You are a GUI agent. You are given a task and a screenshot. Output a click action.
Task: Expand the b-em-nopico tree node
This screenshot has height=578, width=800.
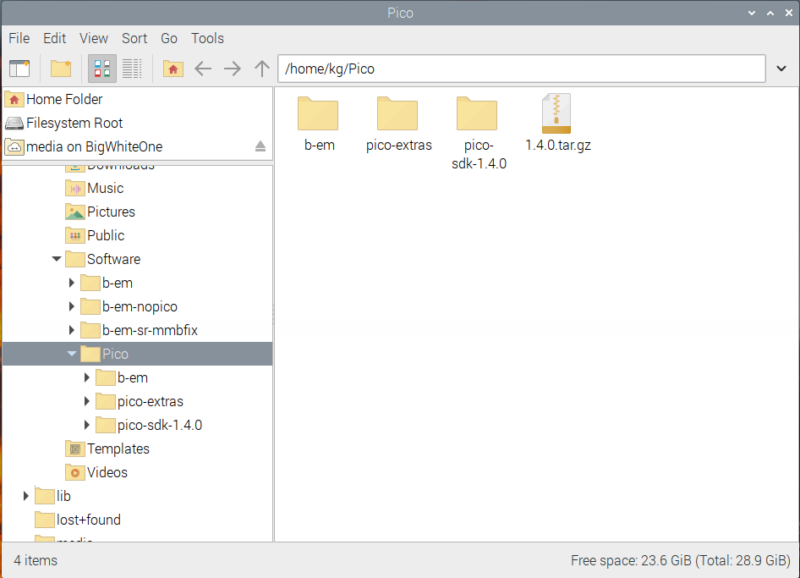tap(72, 307)
